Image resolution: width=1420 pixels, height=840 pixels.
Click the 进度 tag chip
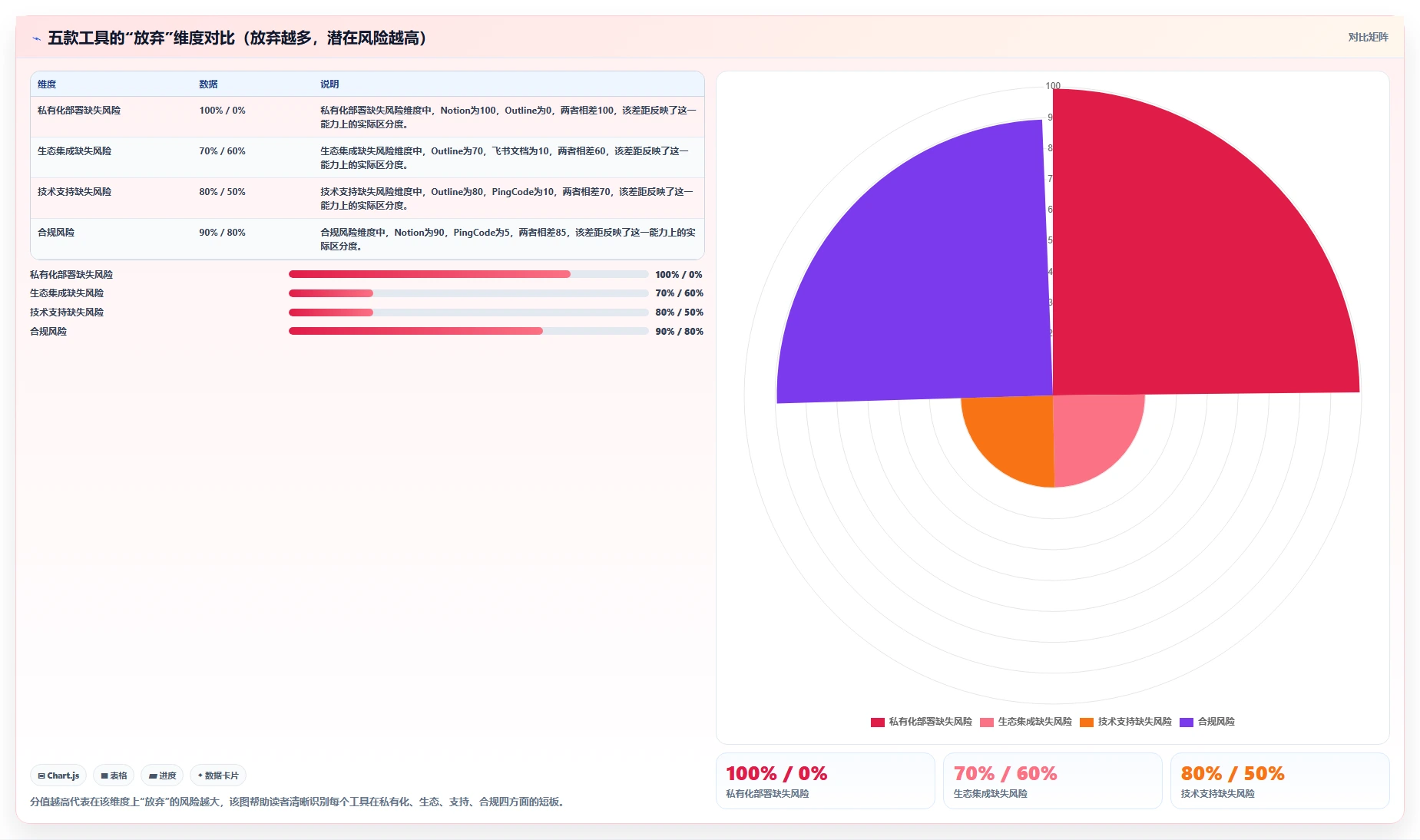pyautogui.click(x=162, y=776)
